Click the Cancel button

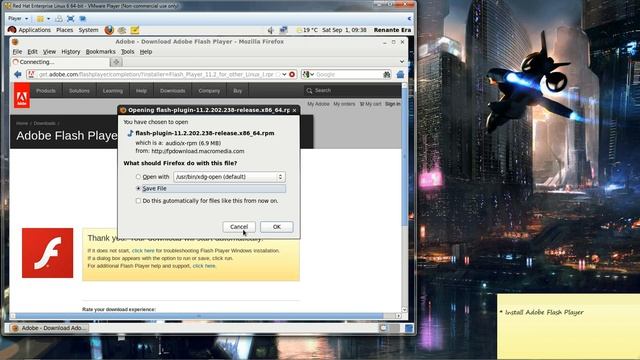click(239, 227)
